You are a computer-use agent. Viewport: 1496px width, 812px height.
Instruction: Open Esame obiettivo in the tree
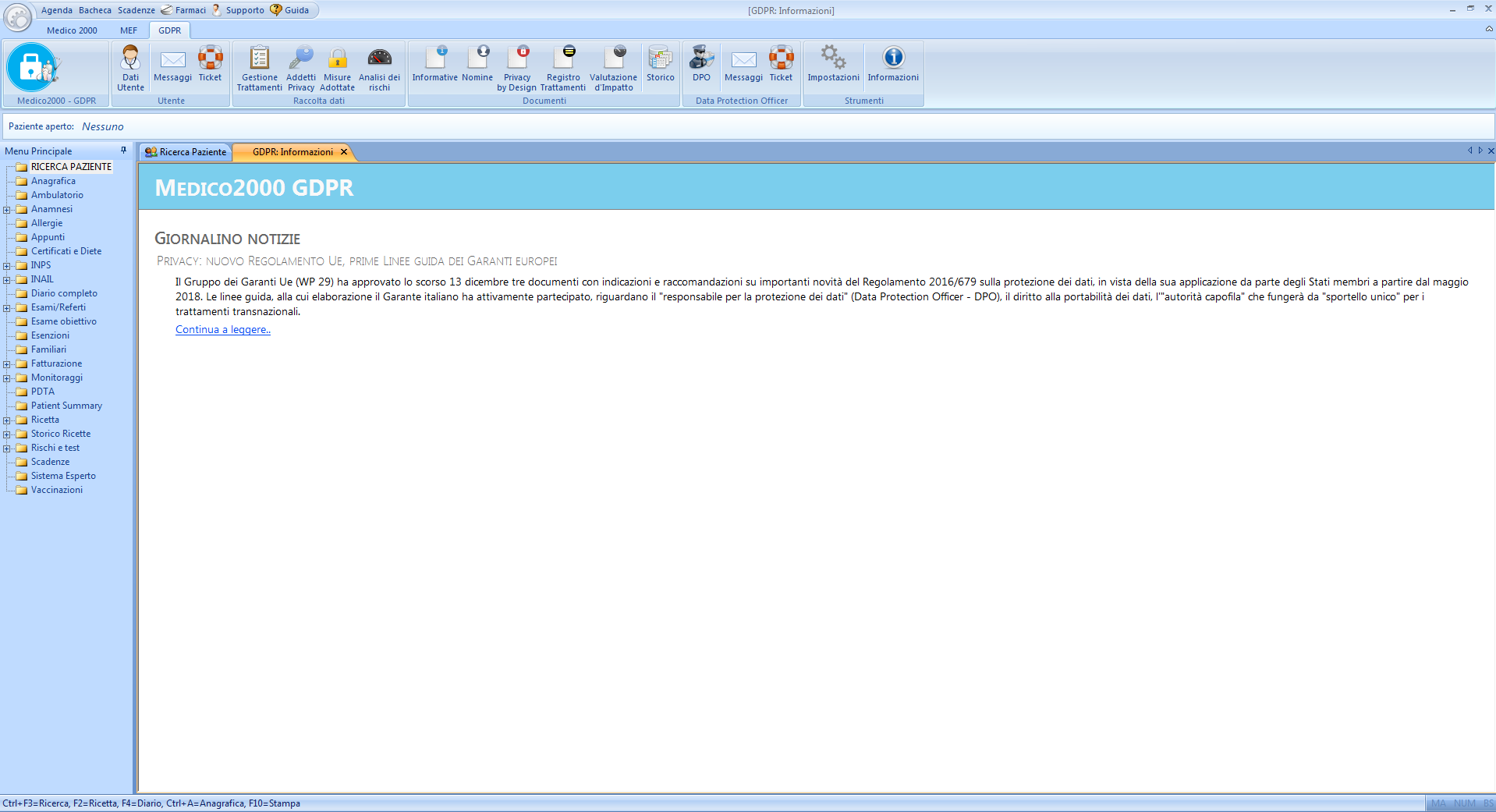click(x=64, y=321)
